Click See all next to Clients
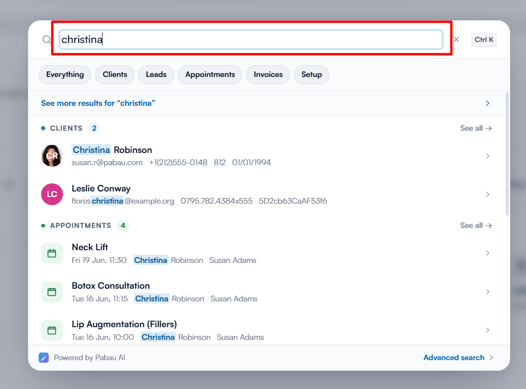The image size is (526, 389). click(476, 128)
